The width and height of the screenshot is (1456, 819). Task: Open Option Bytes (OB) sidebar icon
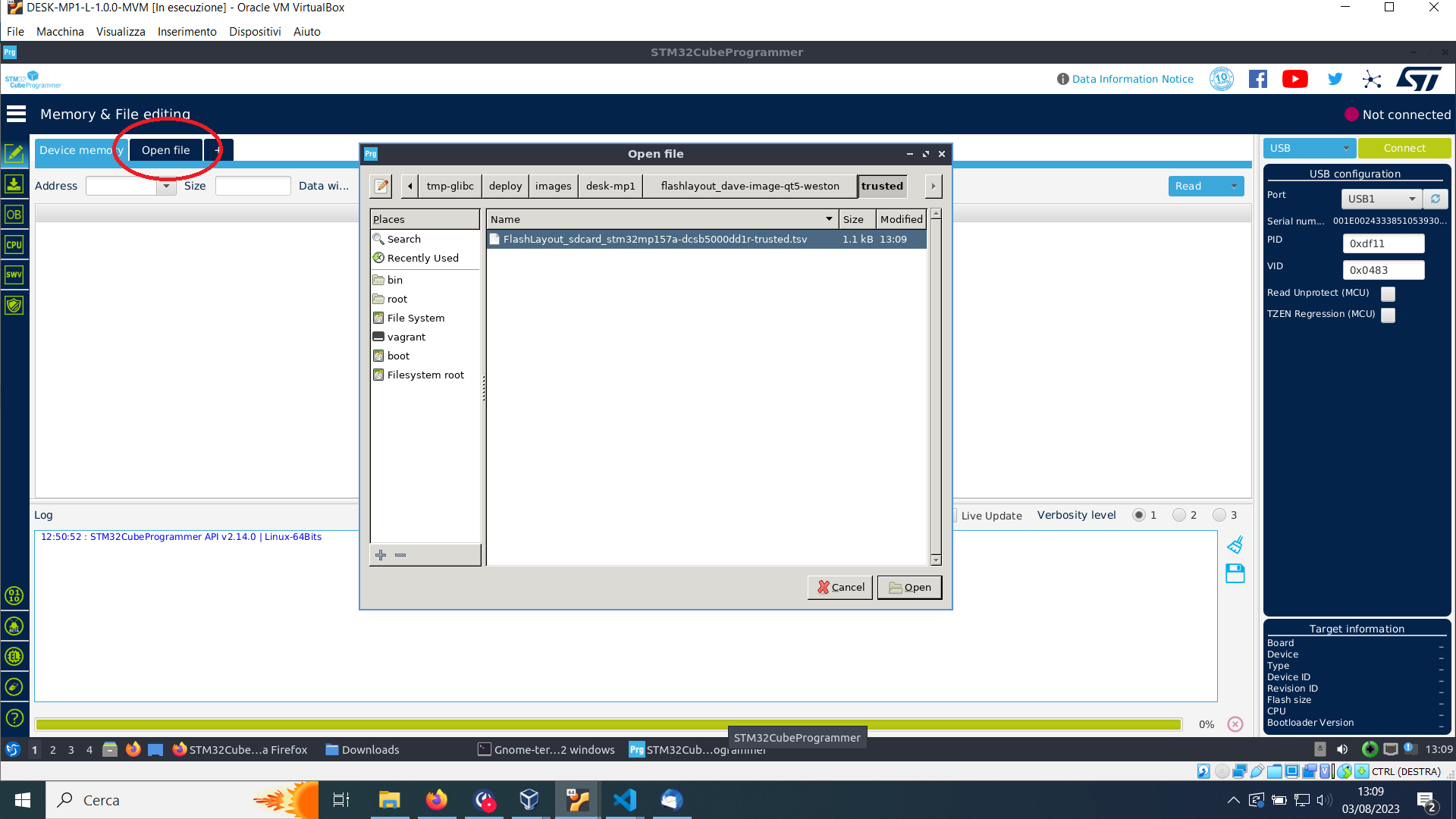point(14,215)
